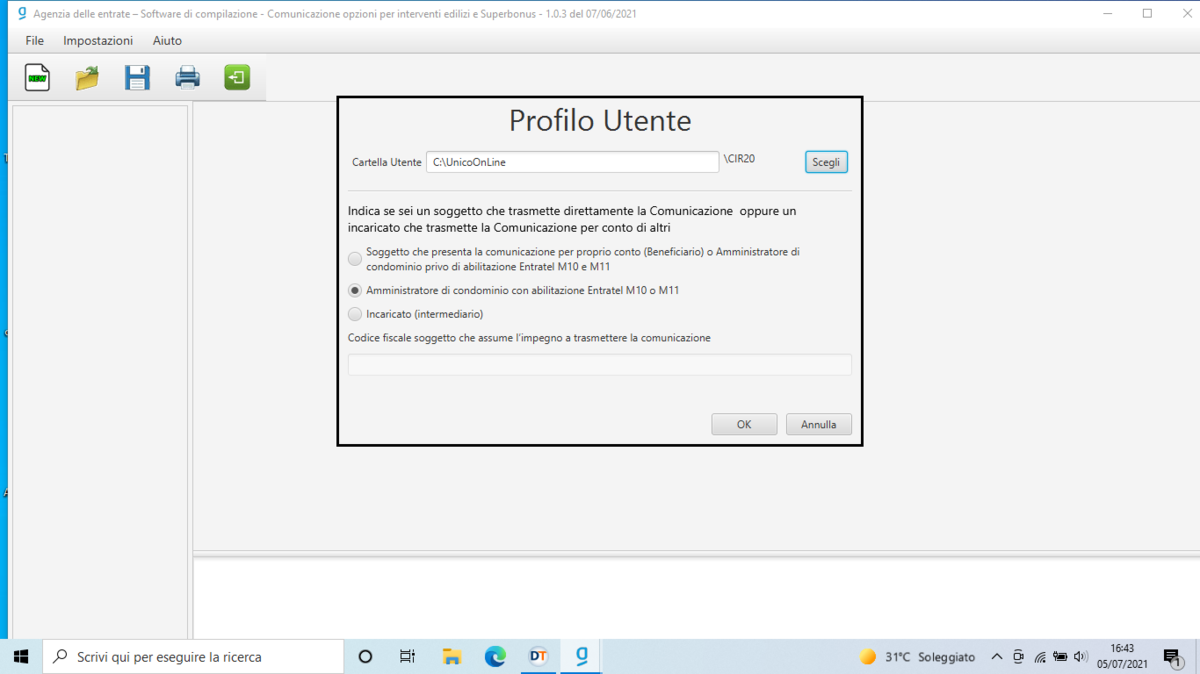Viewport: 1200px width, 674px height.
Task: Print the communication form
Action: pos(187,77)
